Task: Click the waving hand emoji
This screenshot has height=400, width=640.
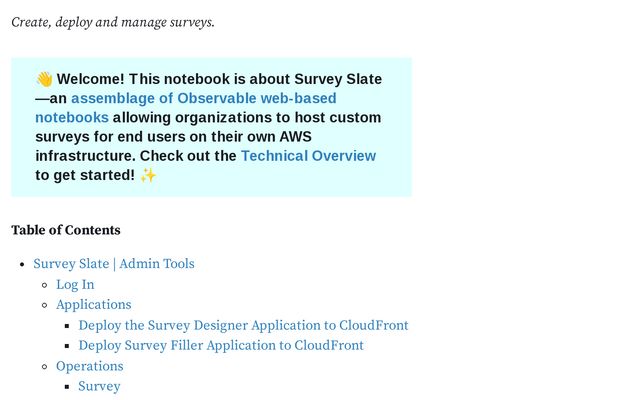Action: coord(44,80)
